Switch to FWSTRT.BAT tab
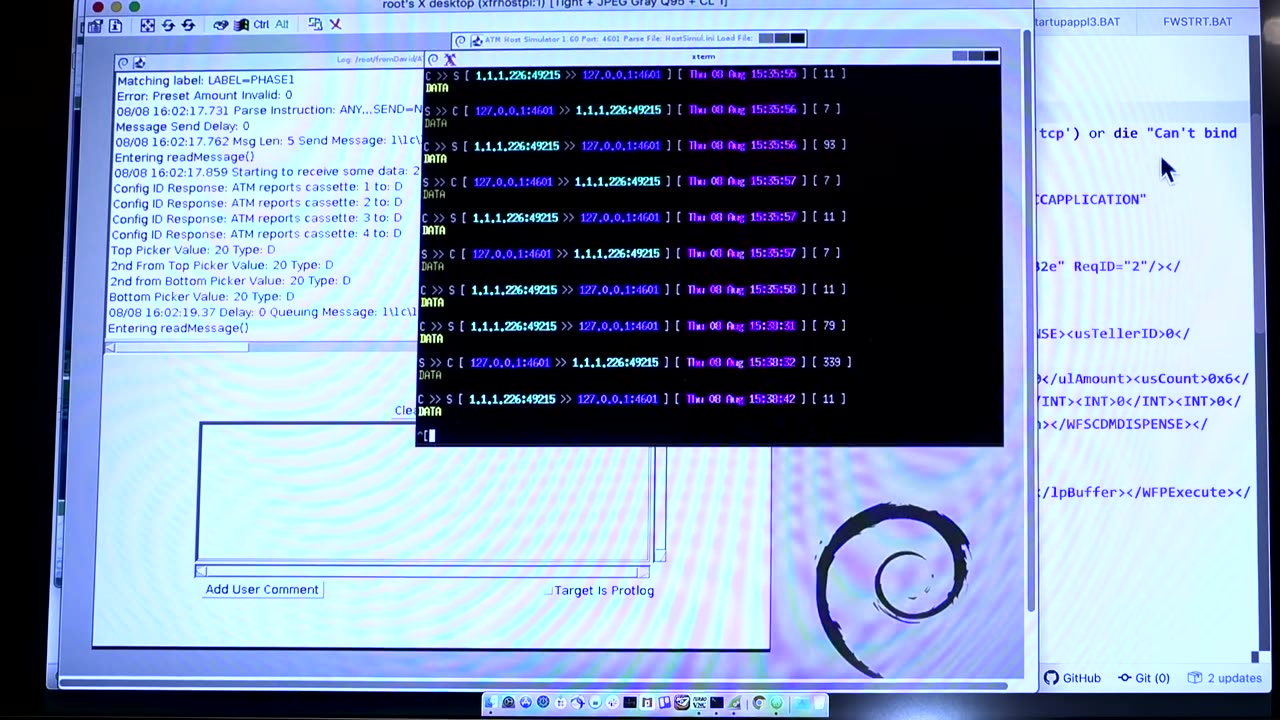 pyautogui.click(x=1197, y=22)
